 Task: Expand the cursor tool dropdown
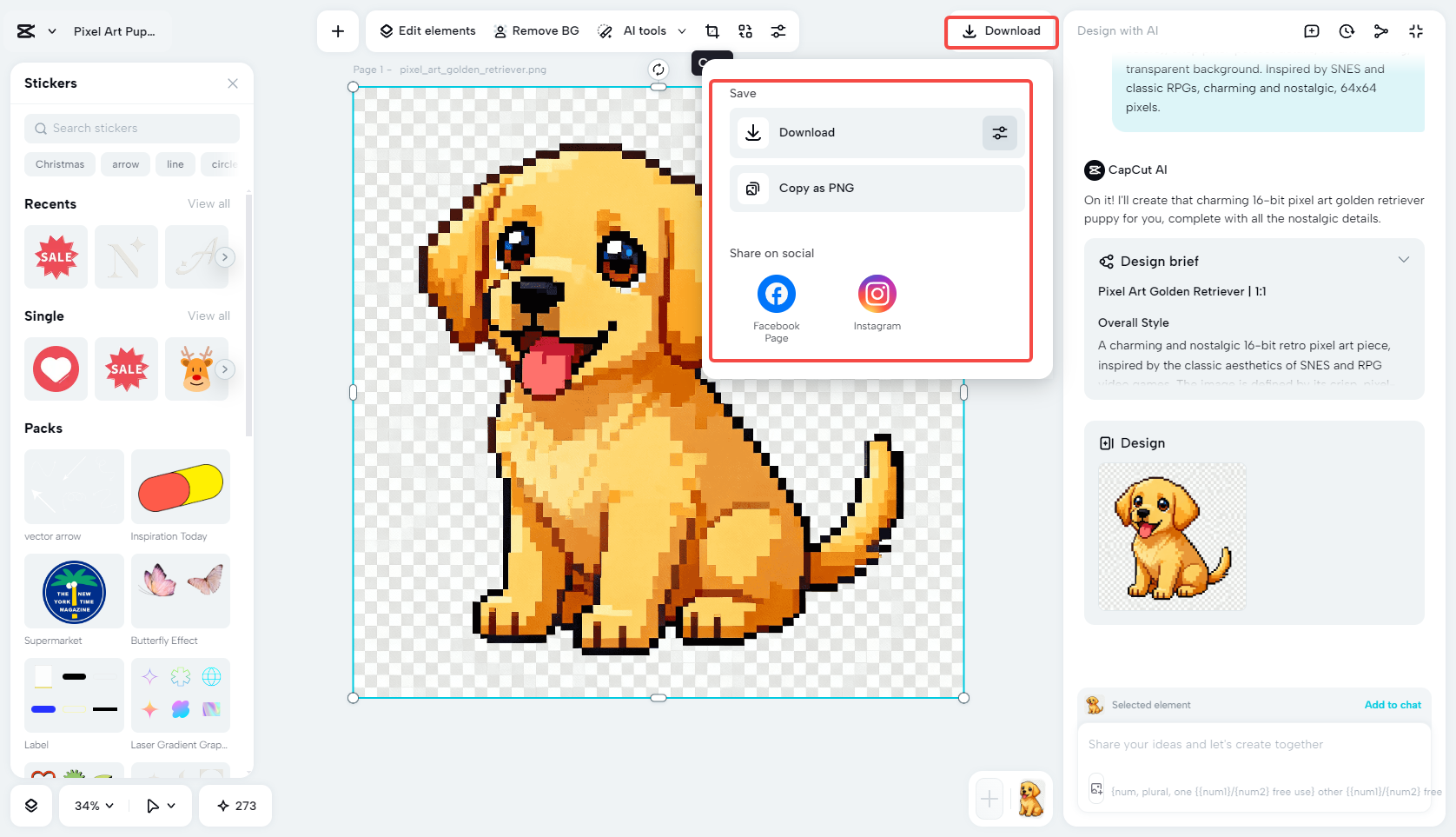pyautogui.click(x=160, y=806)
